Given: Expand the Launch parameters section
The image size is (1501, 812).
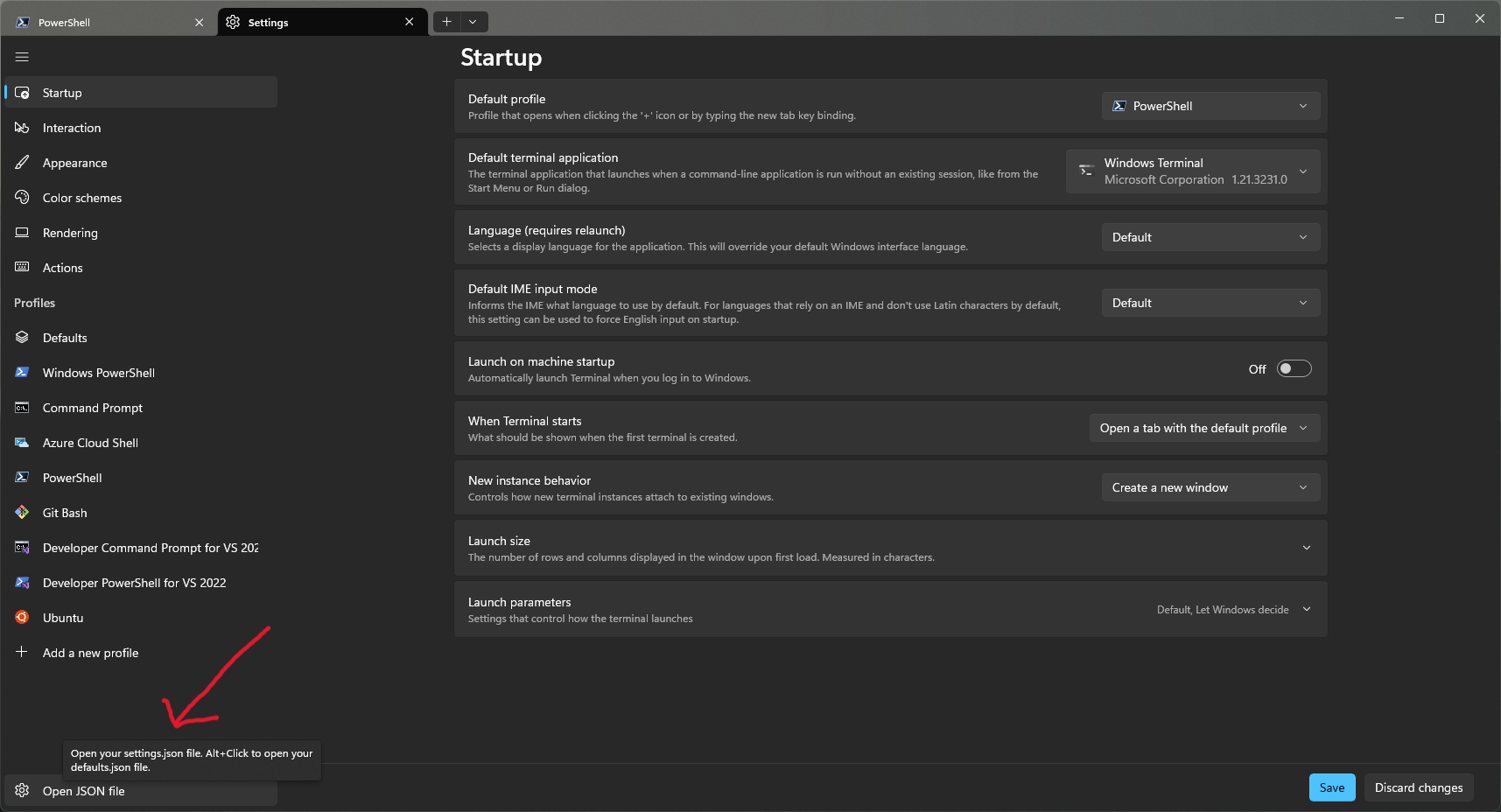Looking at the screenshot, I should pyautogui.click(x=1307, y=609).
